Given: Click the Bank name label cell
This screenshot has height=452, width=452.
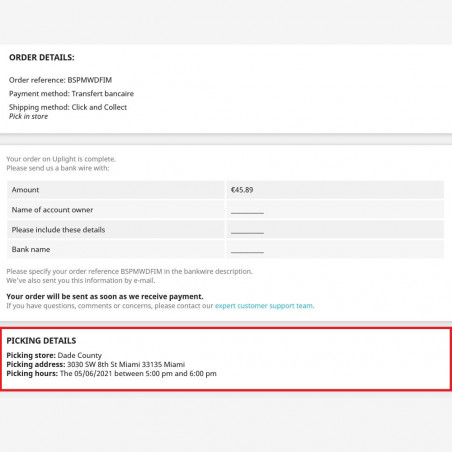Looking at the screenshot, I should [116, 249].
